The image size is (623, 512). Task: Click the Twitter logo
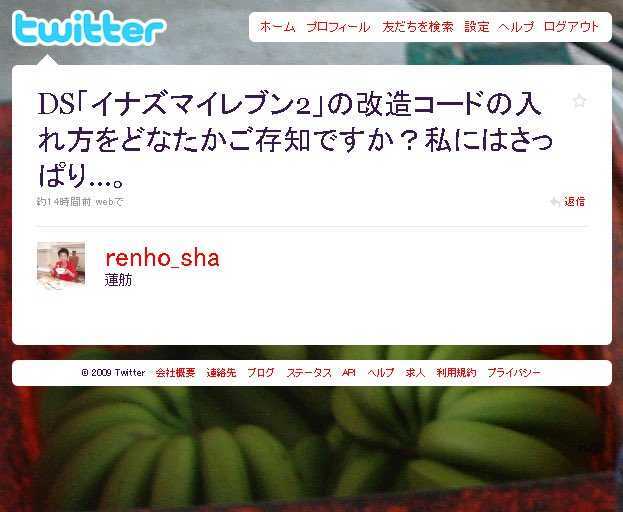click(x=89, y=28)
